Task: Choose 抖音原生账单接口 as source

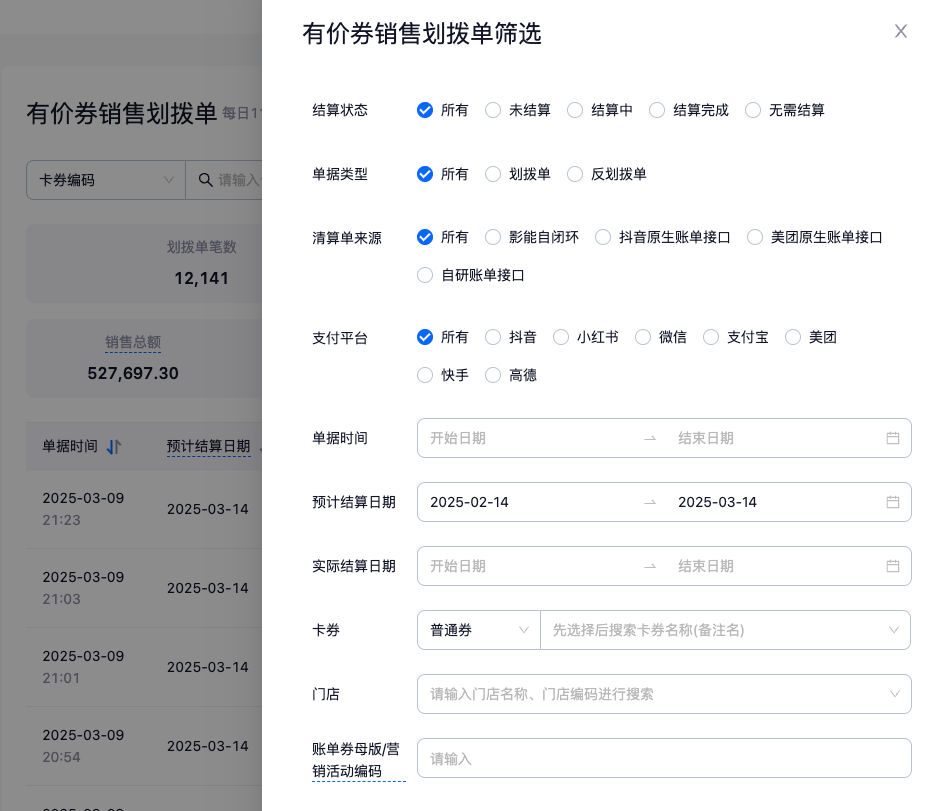Action: [603, 238]
